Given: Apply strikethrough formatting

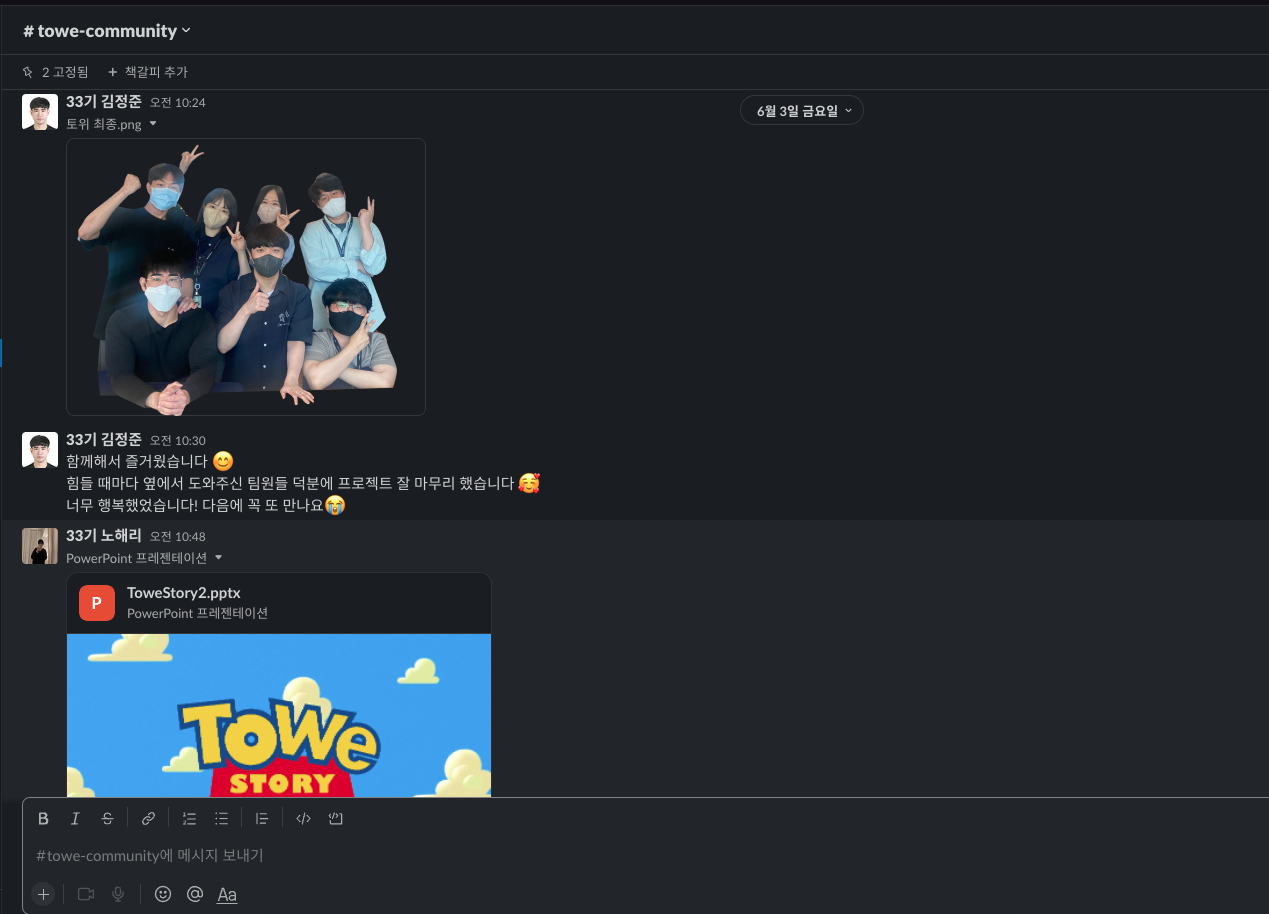Looking at the screenshot, I should point(107,818).
